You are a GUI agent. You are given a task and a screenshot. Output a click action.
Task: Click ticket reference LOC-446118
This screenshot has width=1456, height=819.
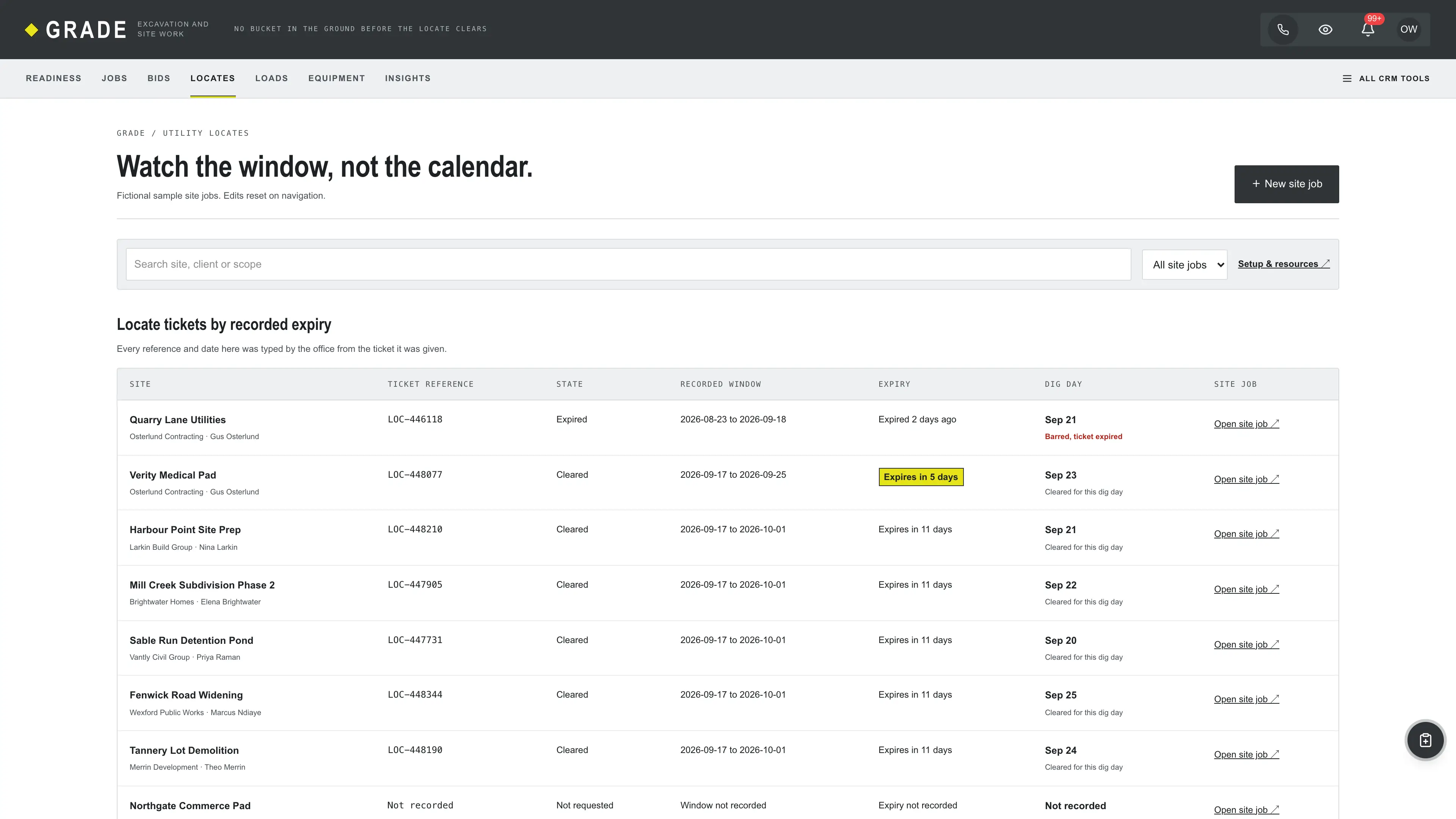click(x=415, y=419)
